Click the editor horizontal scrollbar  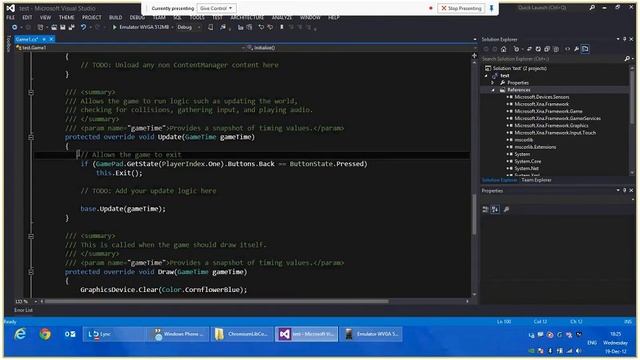216,301
